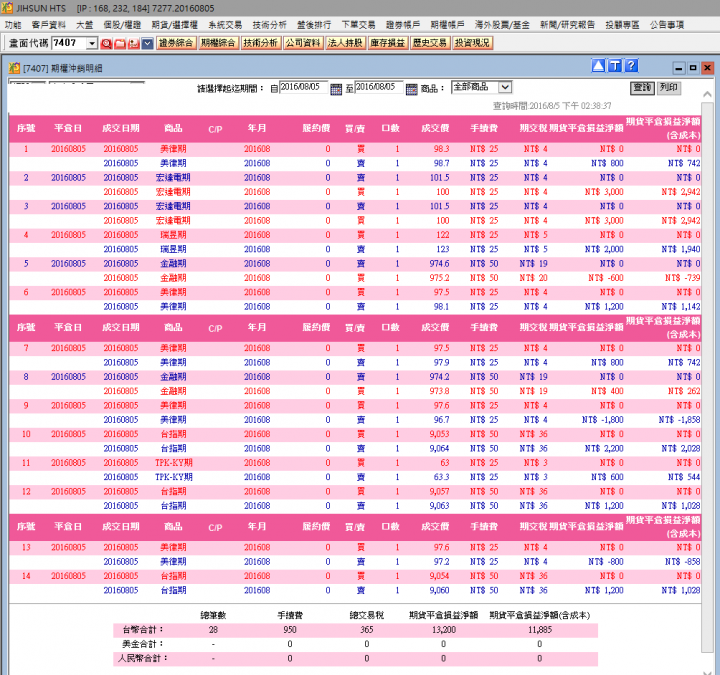The width and height of the screenshot is (720, 675).
Task: Click total transaction tax value 365
Action: tap(366, 630)
